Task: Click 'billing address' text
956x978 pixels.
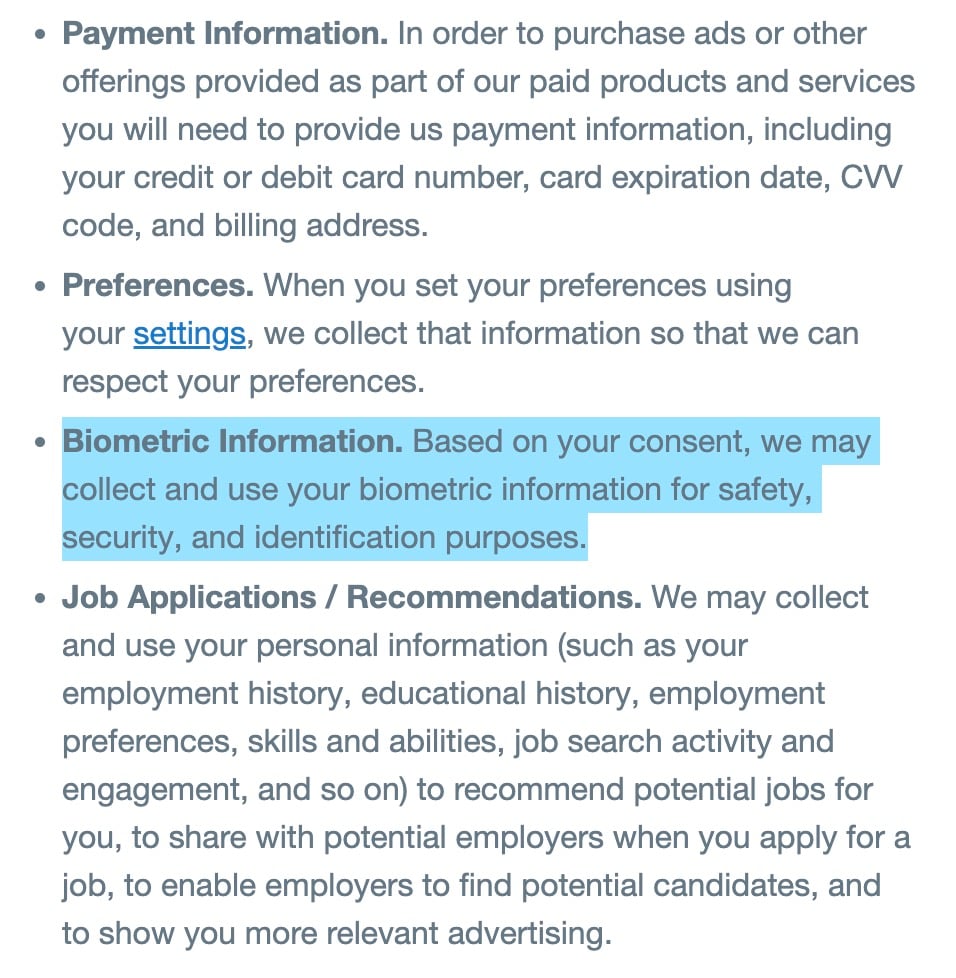Action: [321, 226]
